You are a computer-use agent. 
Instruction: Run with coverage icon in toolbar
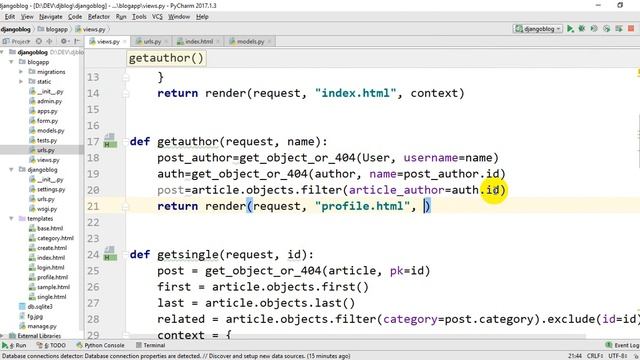pos(594,29)
